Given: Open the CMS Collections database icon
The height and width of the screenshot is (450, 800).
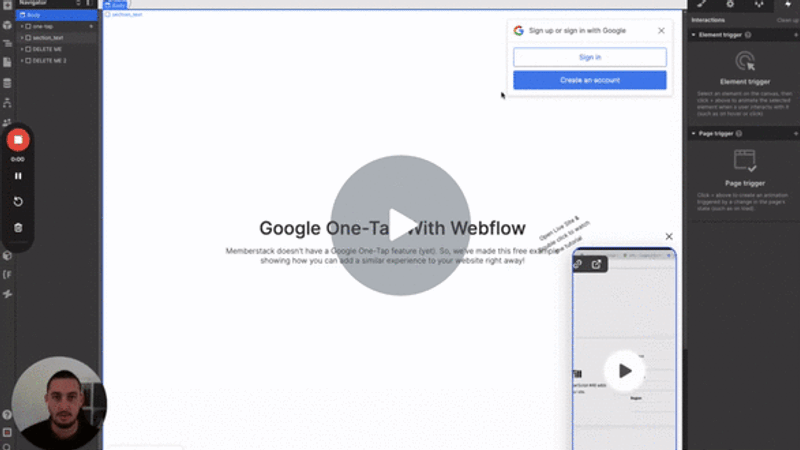Looking at the screenshot, I should pos(7,83).
